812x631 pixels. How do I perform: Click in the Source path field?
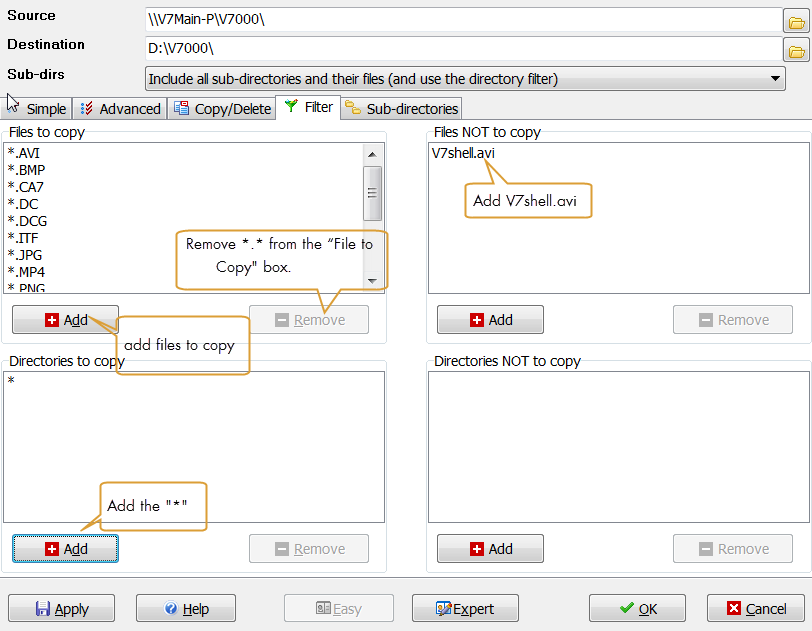tap(460, 20)
